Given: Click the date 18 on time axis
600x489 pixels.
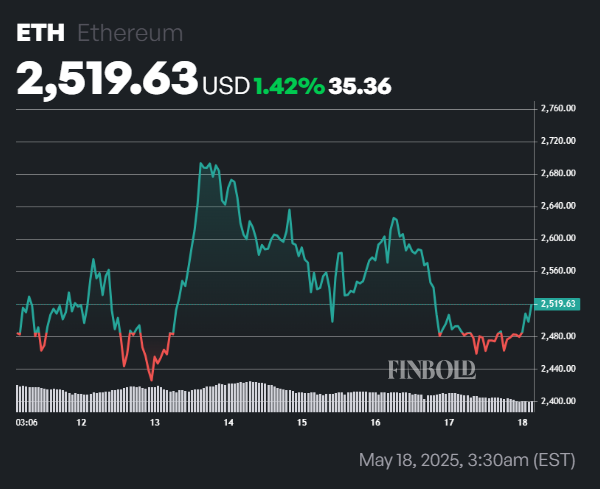Looking at the screenshot, I should (x=522, y=422).
